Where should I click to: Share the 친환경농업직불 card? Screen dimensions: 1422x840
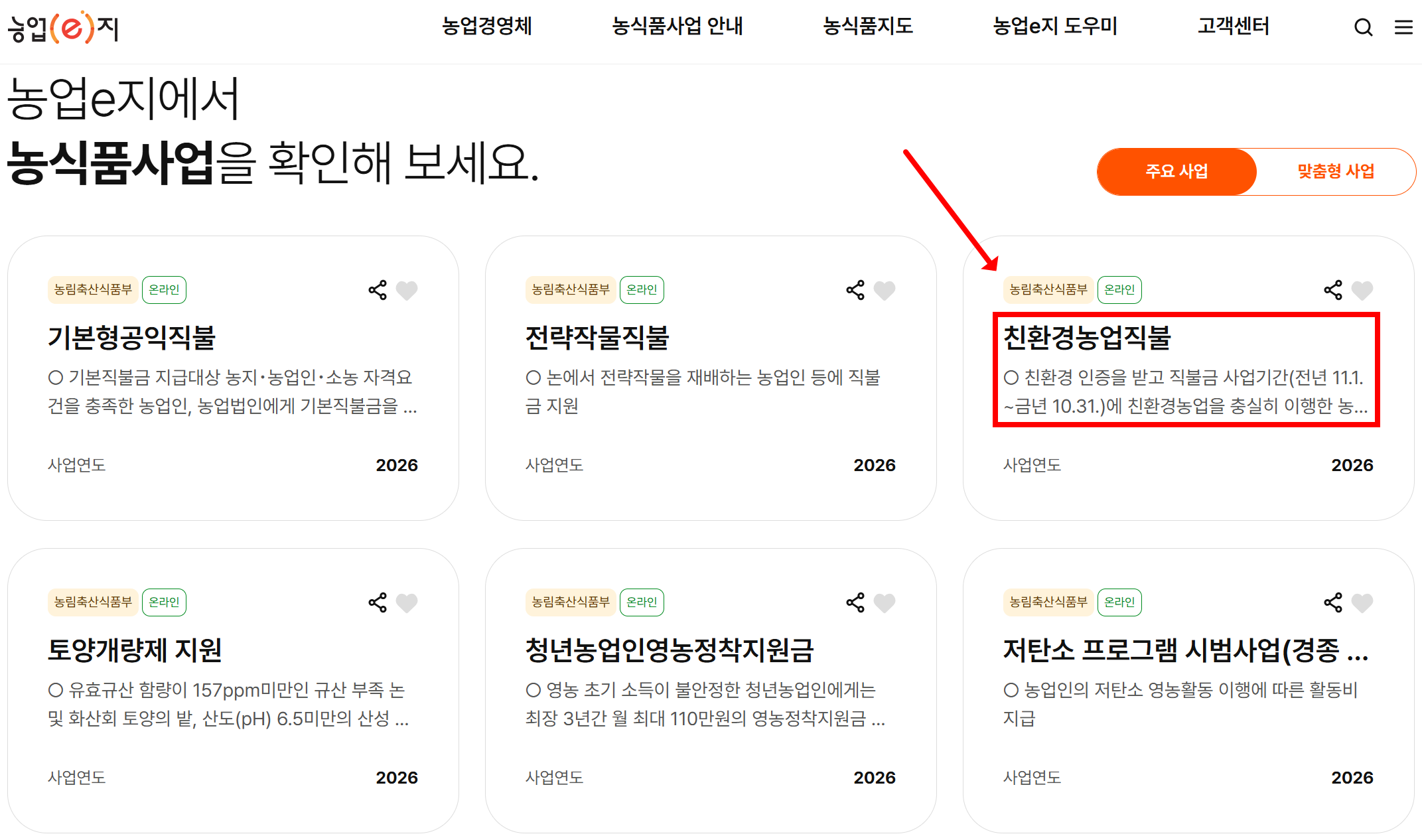tap(1333, 290)
